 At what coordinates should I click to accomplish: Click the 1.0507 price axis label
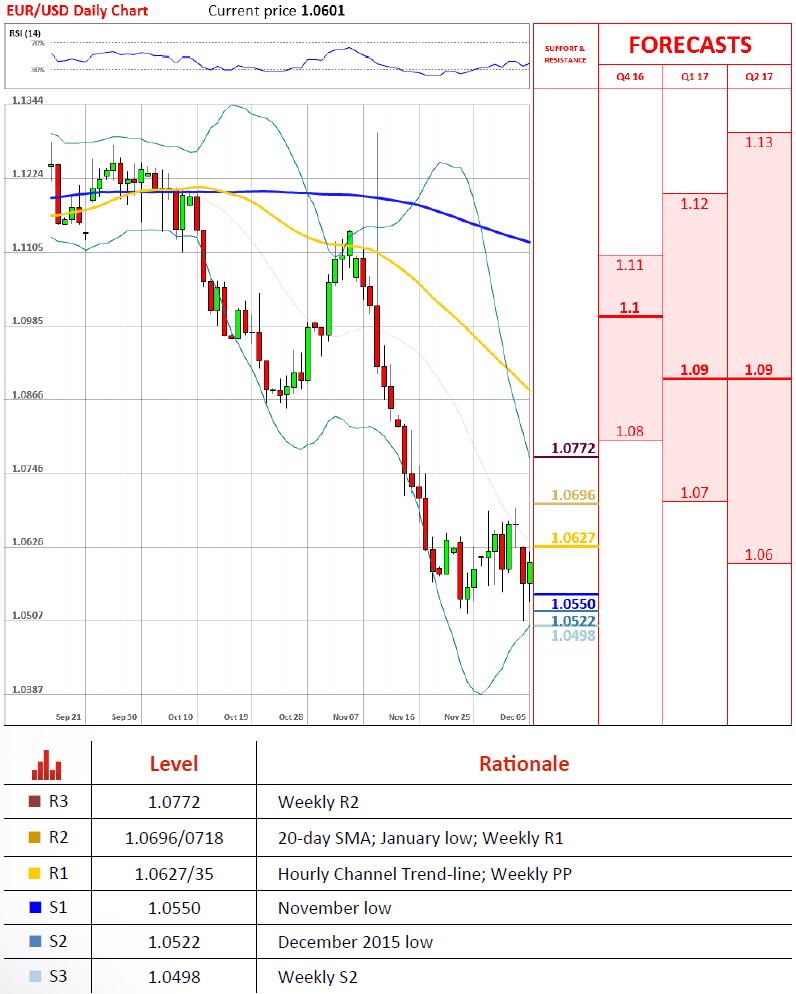28,616
